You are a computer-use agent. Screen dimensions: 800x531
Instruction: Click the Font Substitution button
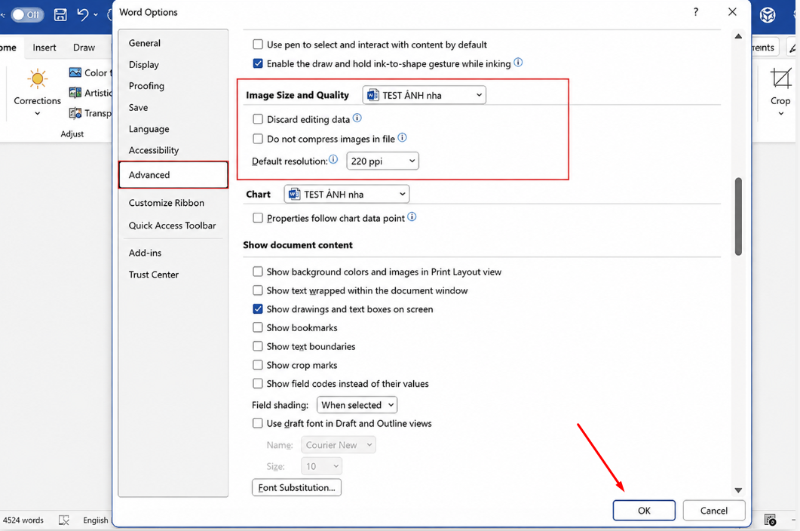[x=296, y=488]
